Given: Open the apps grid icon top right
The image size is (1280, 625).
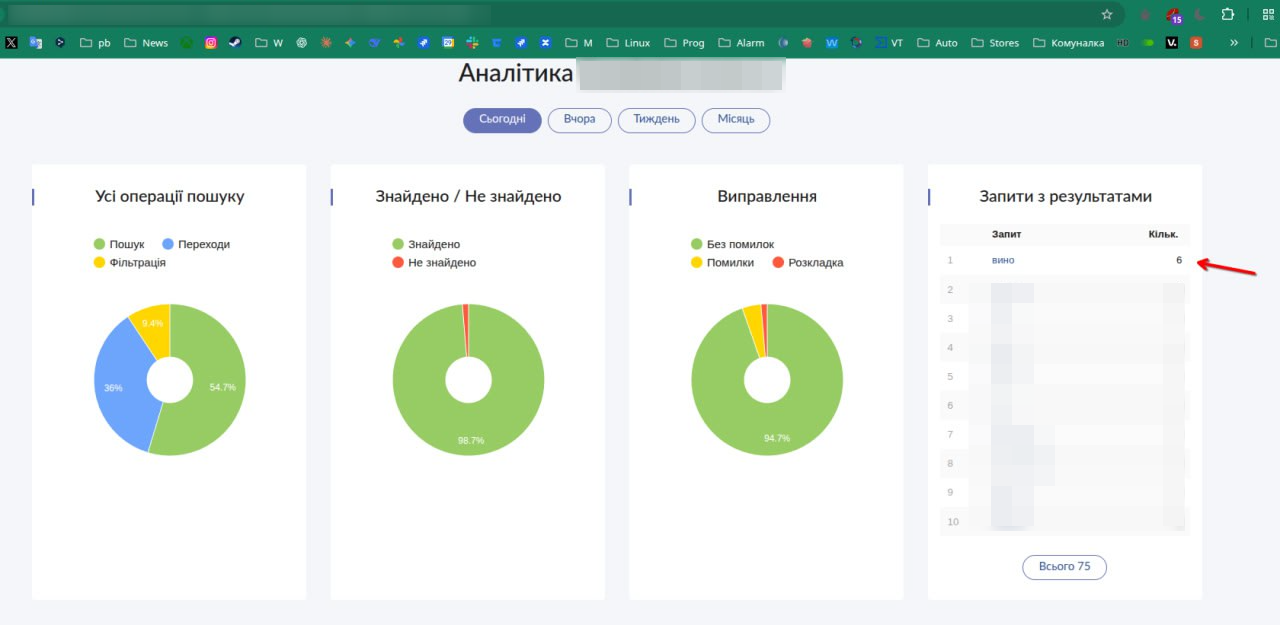Looking at the screenshot, I should pyautogui.click(x=1268, y=15).
